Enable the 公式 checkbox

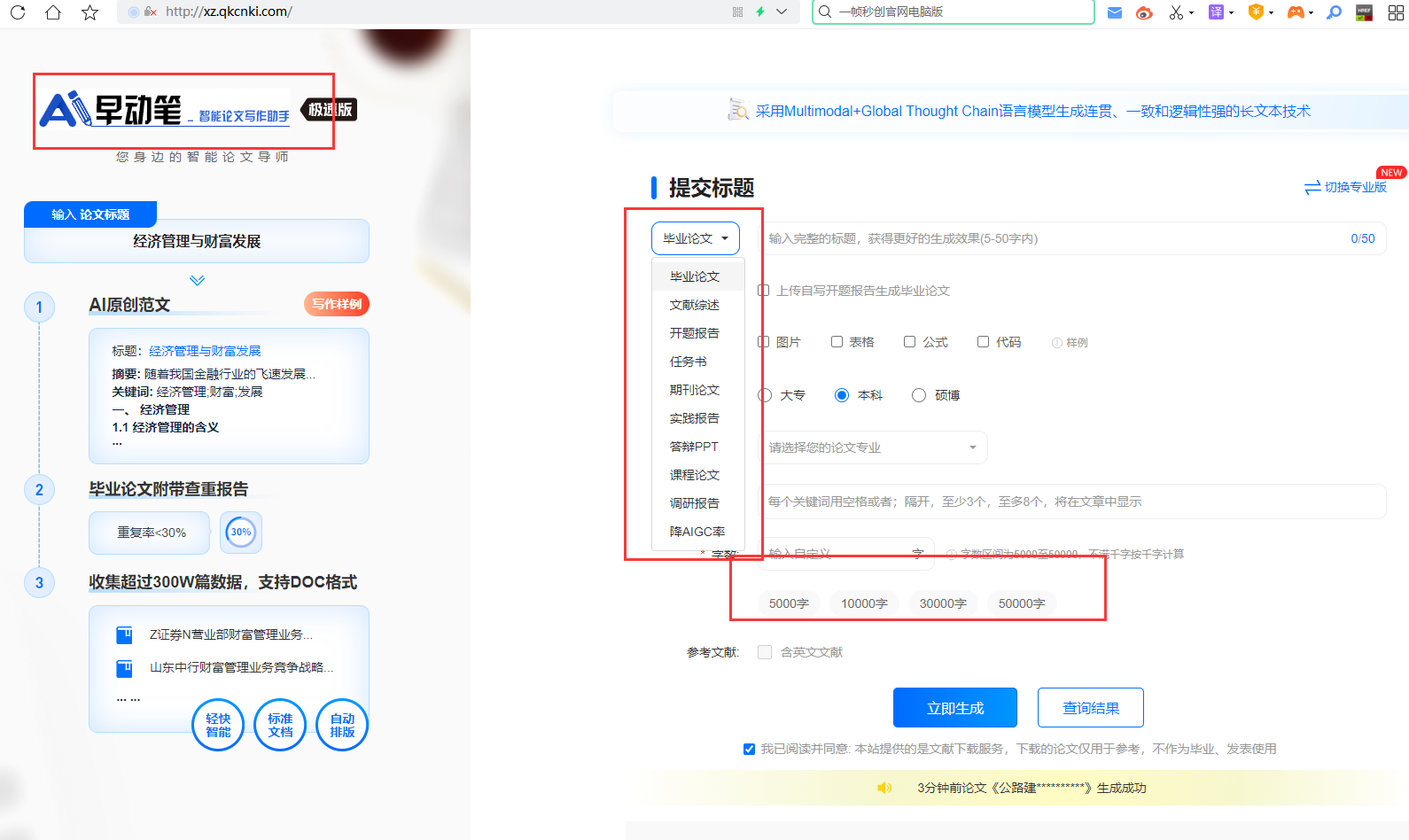(x=909, y=342)
